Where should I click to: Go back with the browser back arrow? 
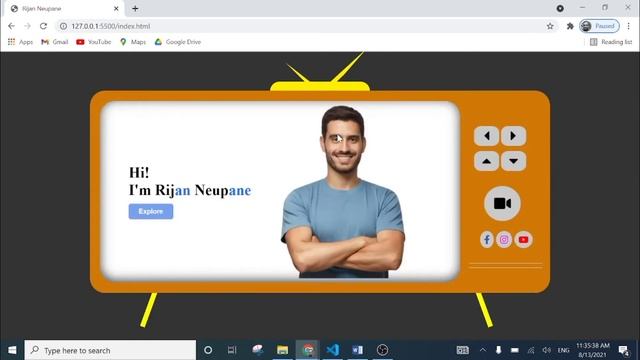click(x=11, y=26)
